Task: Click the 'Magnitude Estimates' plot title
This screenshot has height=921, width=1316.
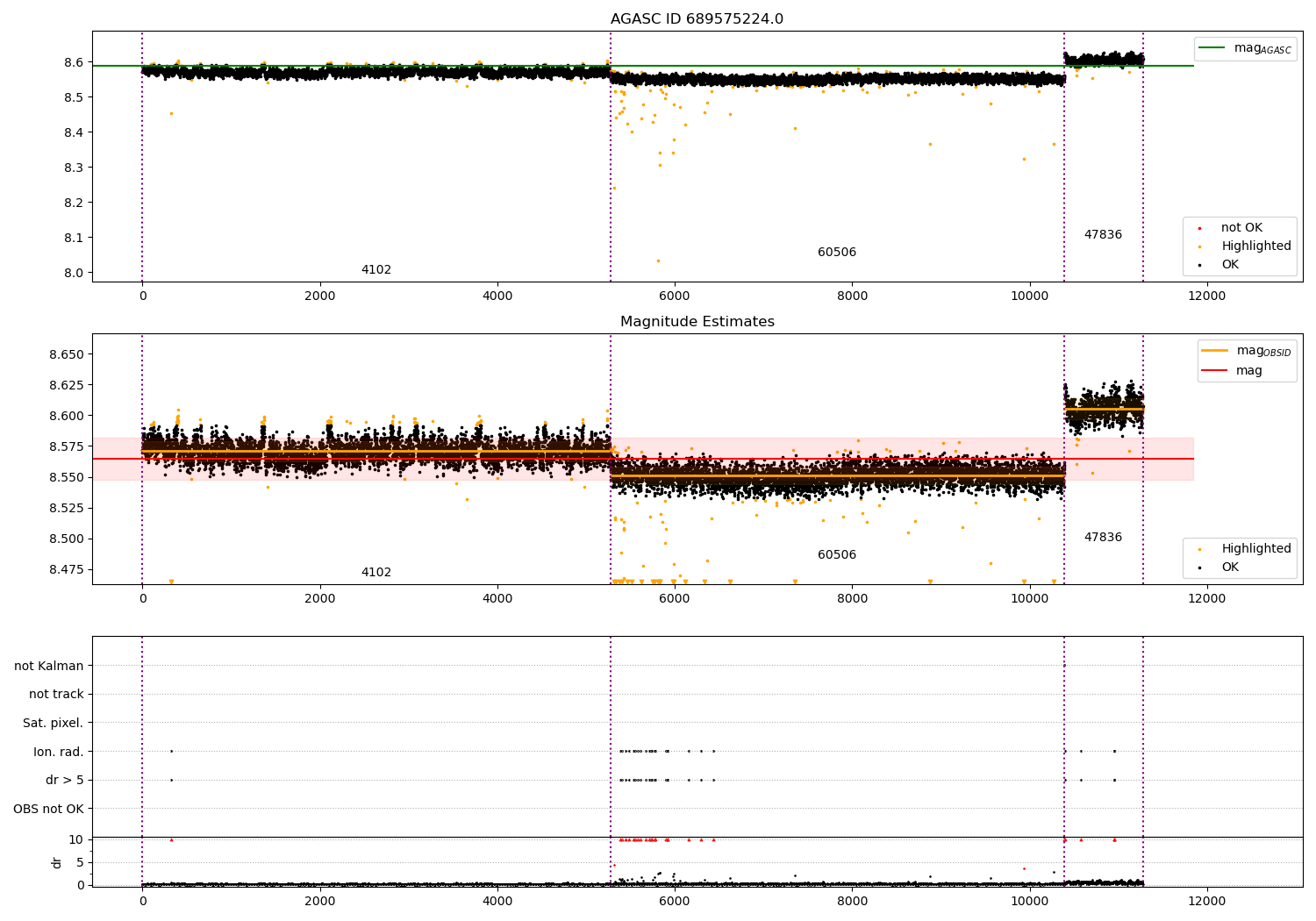Action: tap(697, 322)
